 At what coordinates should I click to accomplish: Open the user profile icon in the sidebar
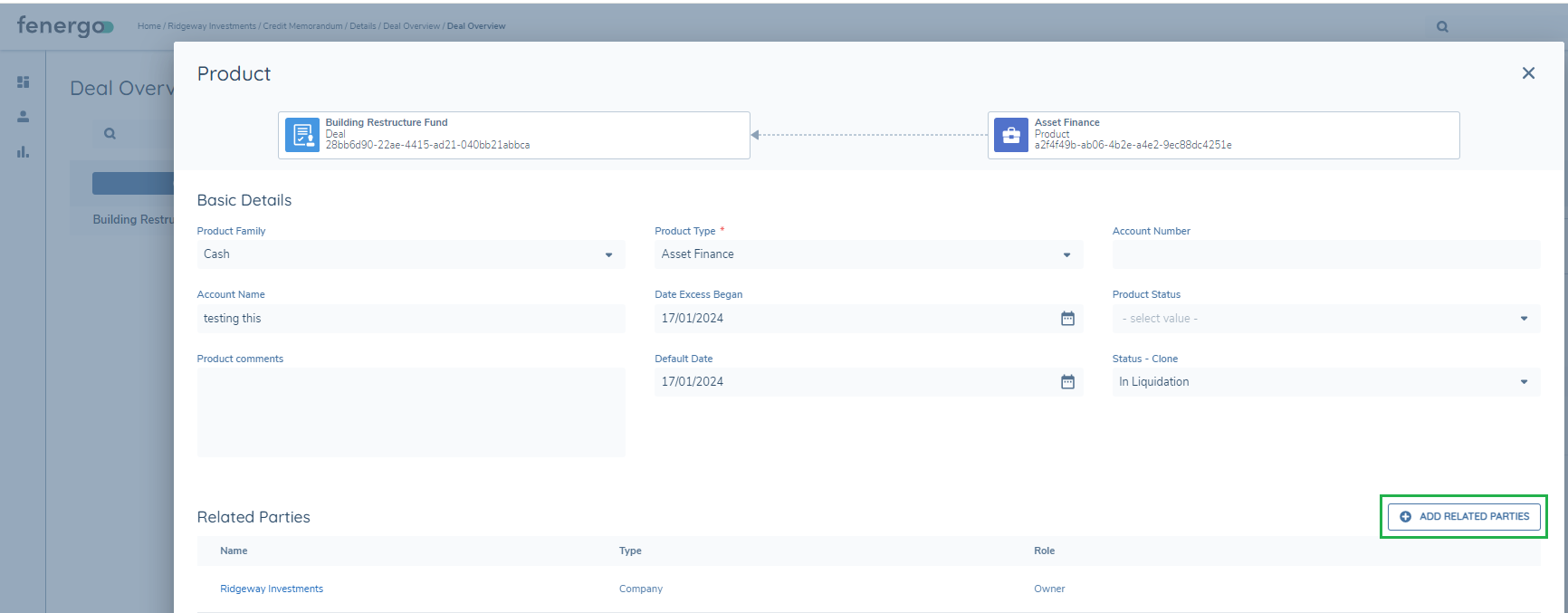point(24,117)
